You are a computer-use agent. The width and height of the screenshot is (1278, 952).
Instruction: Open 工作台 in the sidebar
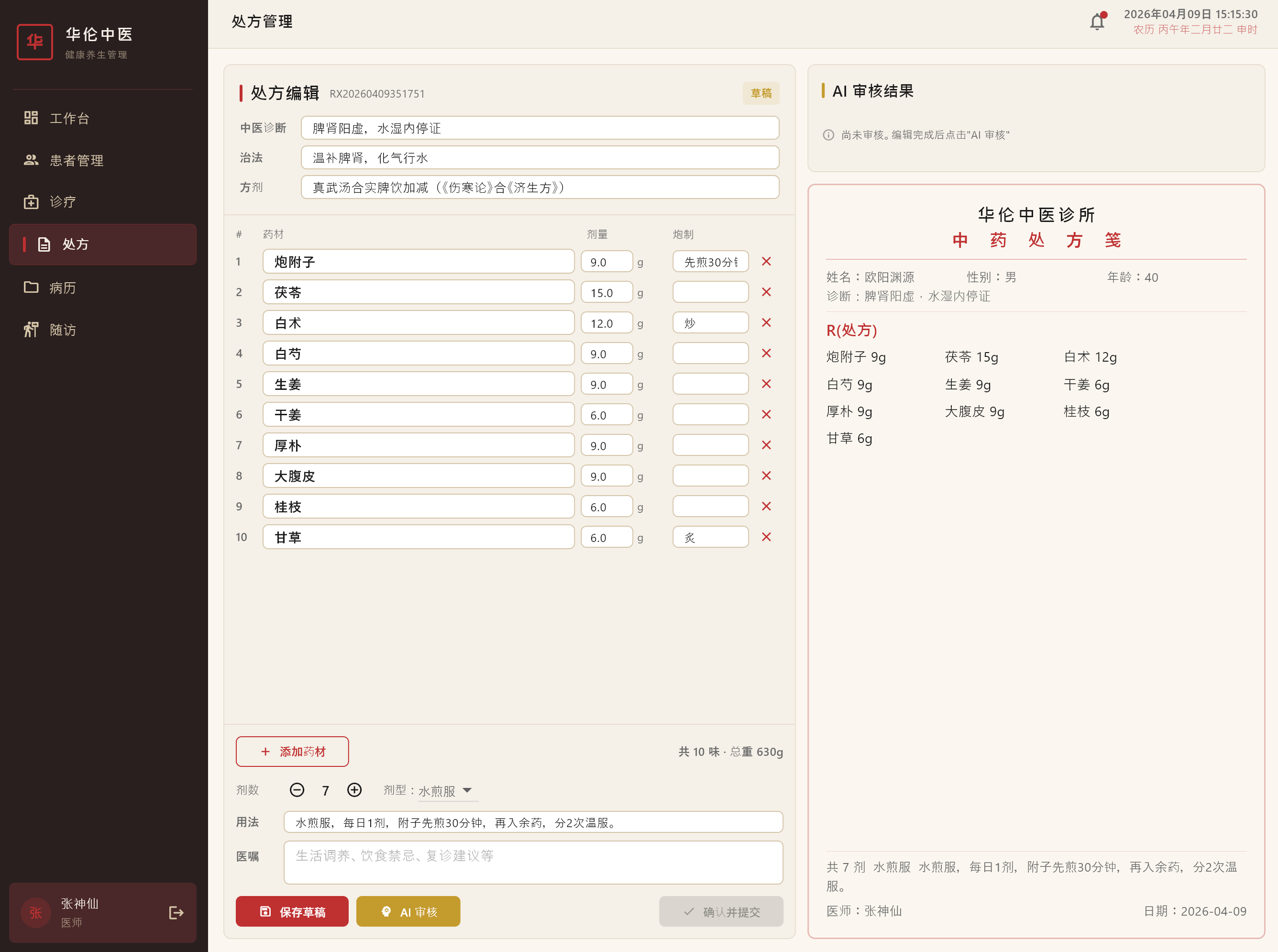69,118
